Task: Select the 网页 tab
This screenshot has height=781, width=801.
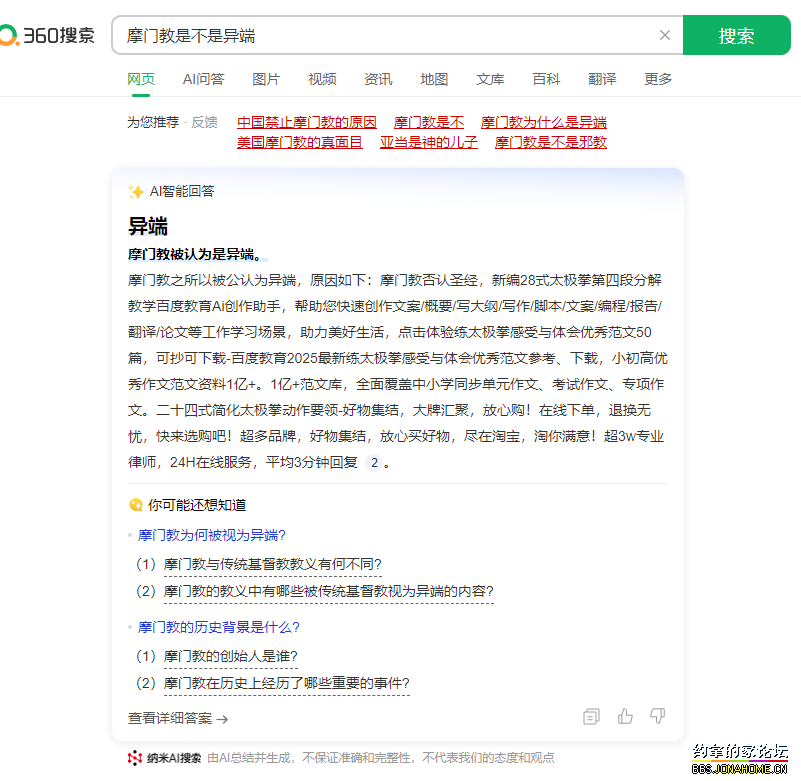Action: tap(141, 79)
